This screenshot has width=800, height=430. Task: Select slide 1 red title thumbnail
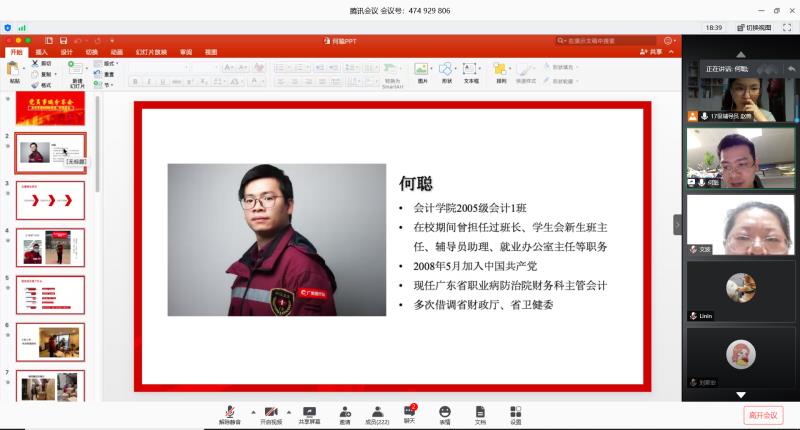[x=51, y=108]
